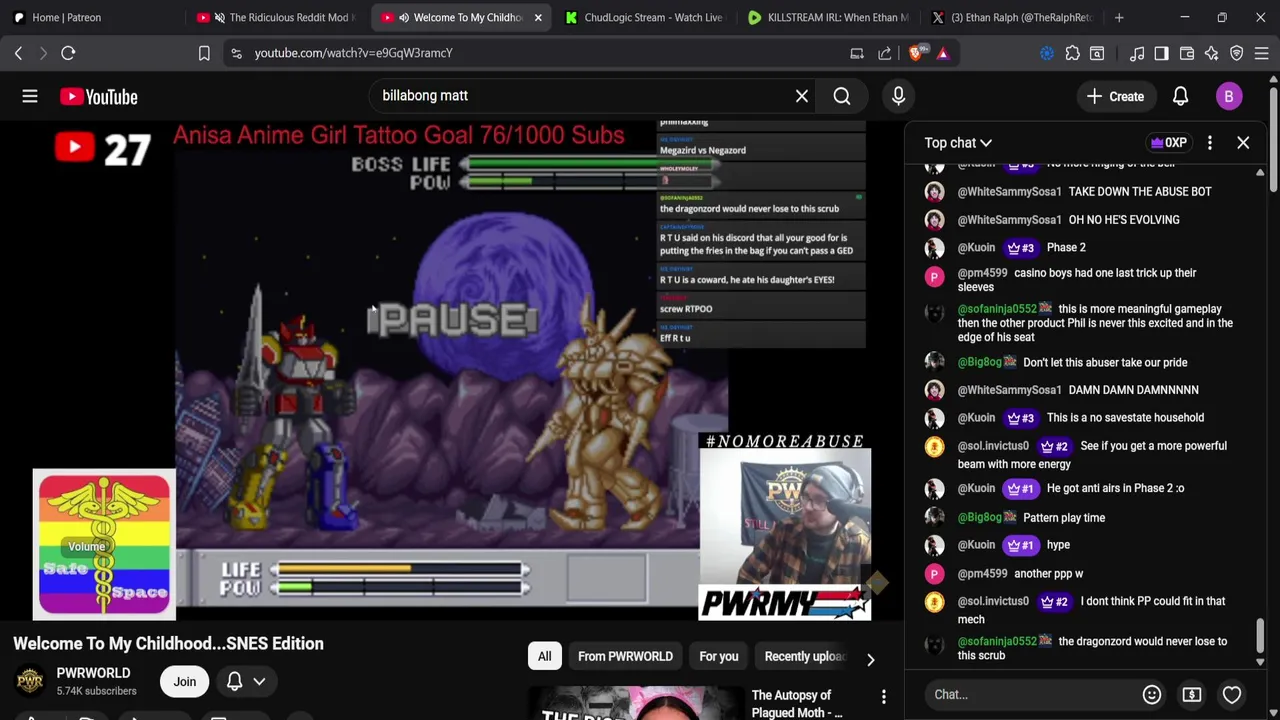The height and width of the screenshot is (720, 1280).
Task: Reload the current page
Action: tap(68, 53)
